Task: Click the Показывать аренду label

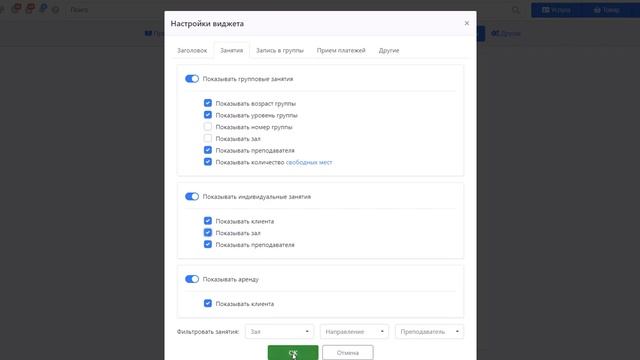Action: pyautogui.click(x=231, y=279)
